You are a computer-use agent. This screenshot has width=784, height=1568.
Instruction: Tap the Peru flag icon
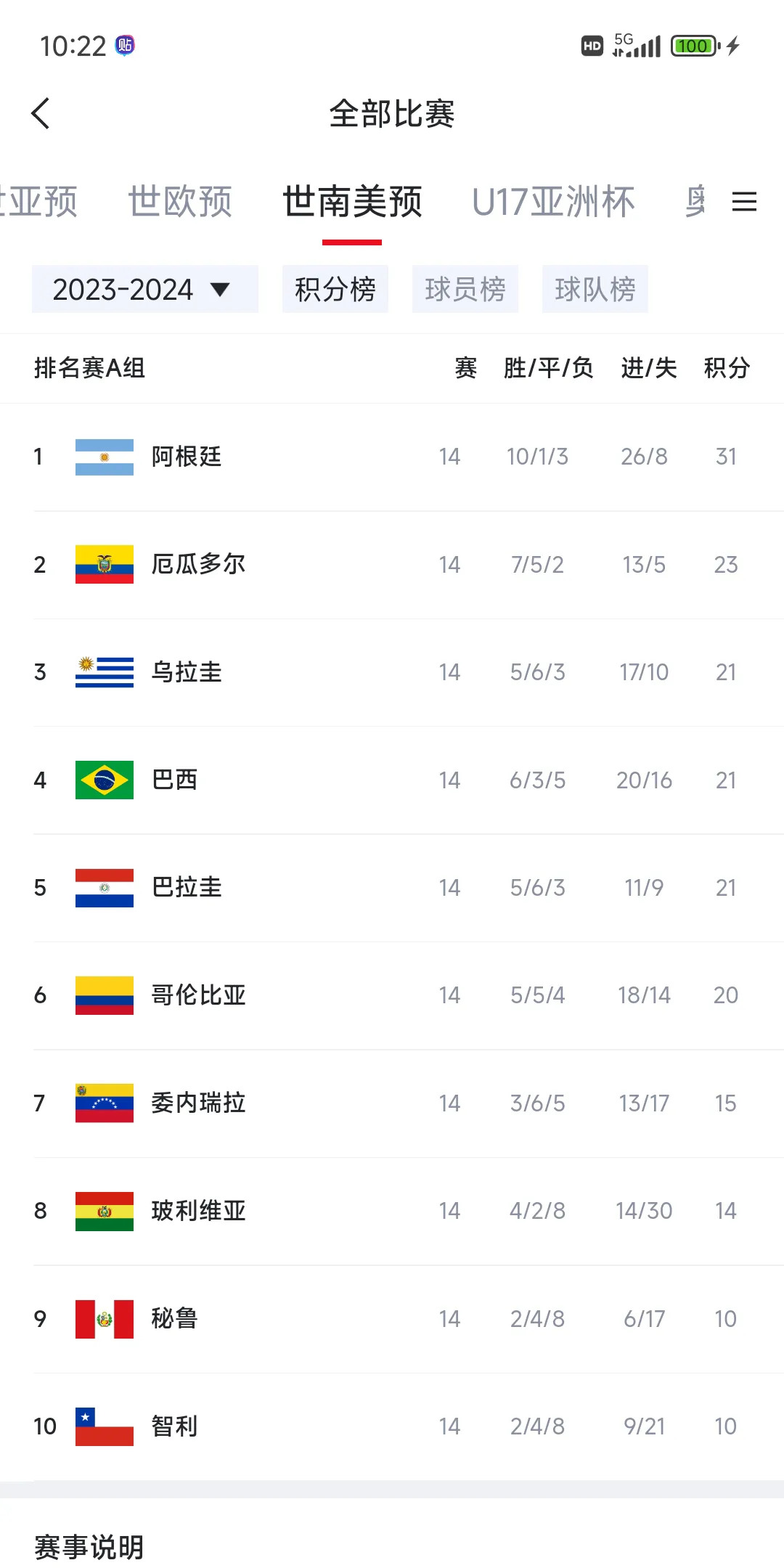(105, 1318)
